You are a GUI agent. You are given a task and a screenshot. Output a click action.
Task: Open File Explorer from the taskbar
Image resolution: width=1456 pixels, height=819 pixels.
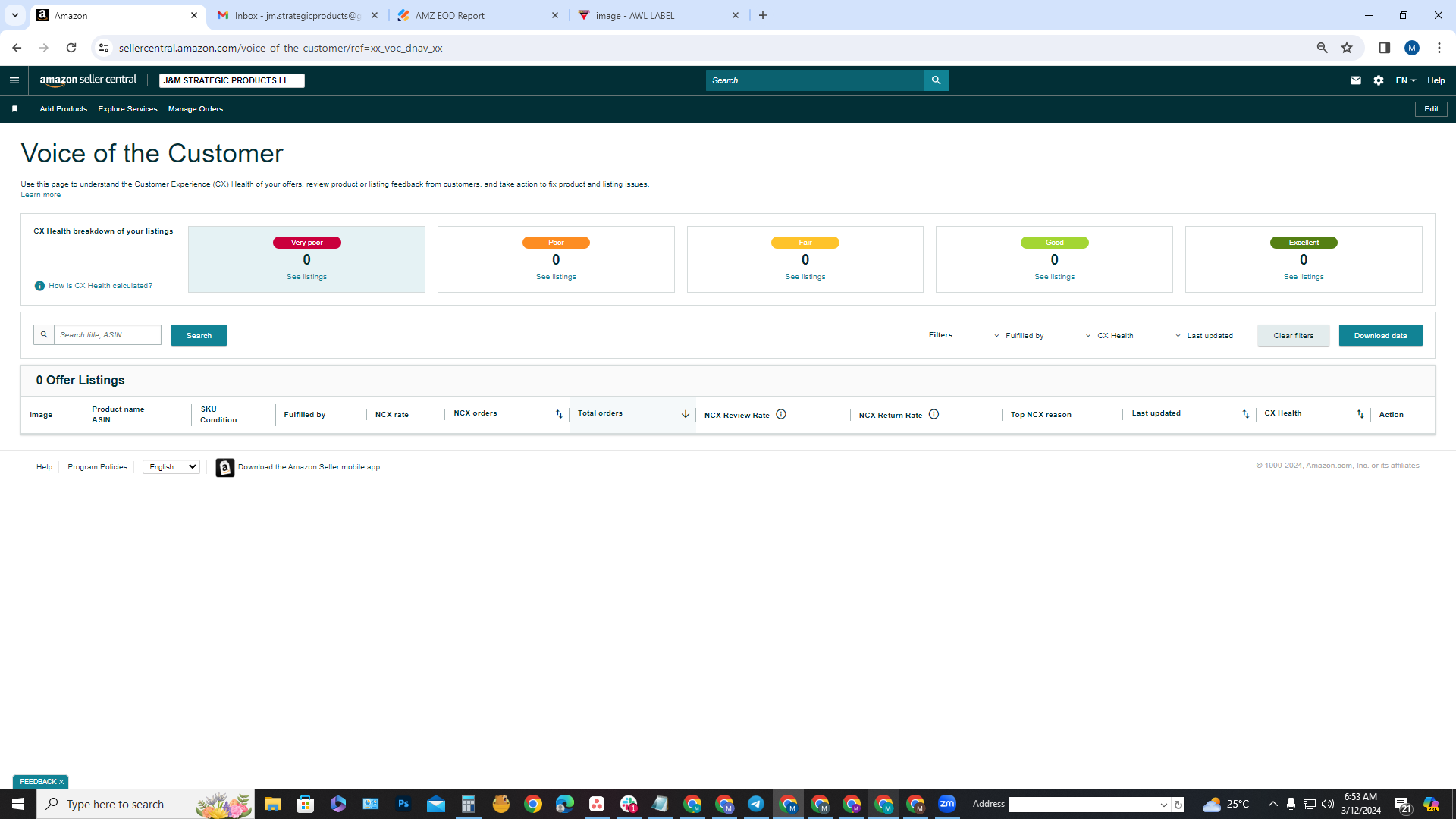click(x=273, y=804)
